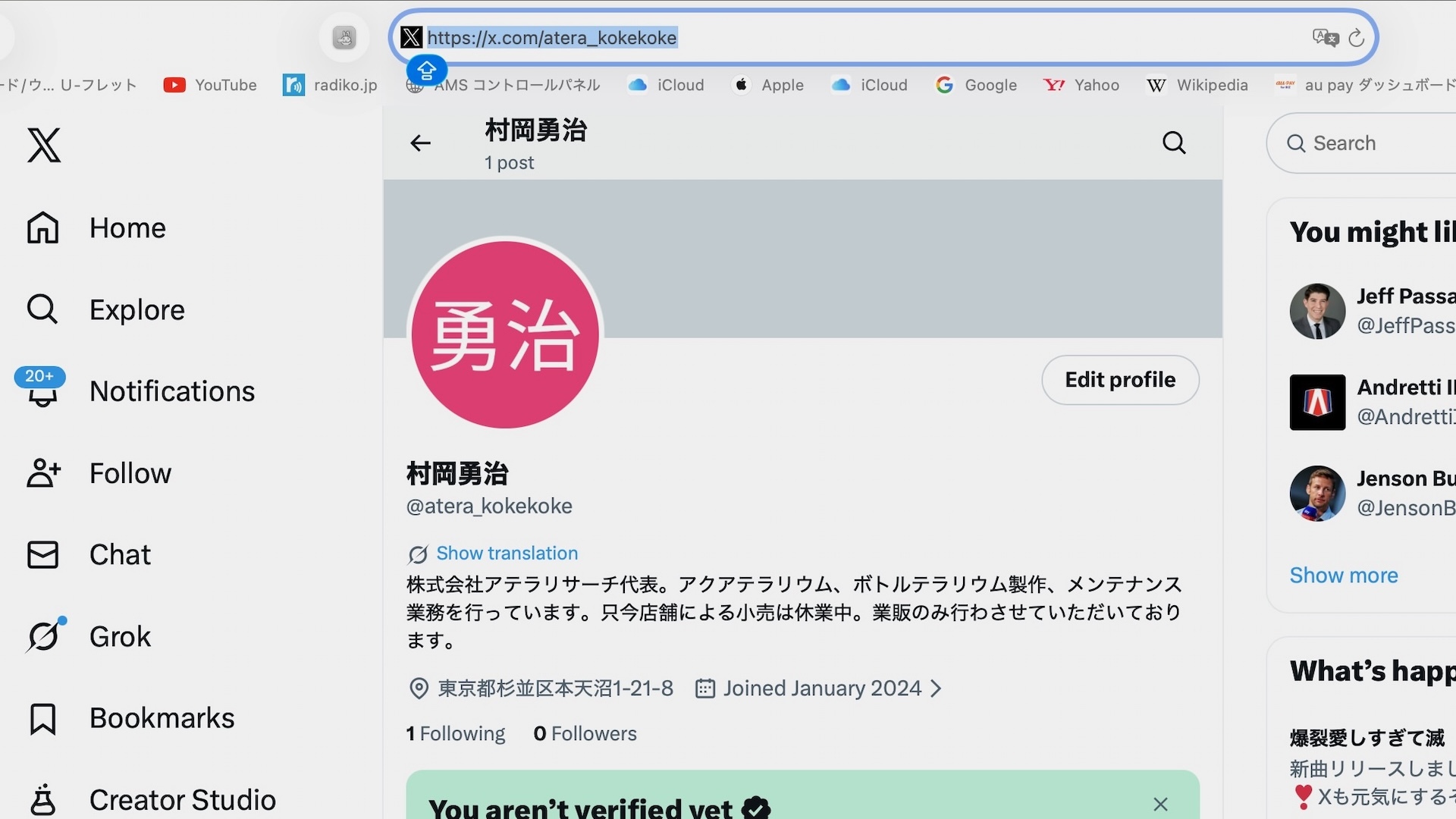Toggle Show translation for the bio

pyautogui.click(x=507, y=554)
